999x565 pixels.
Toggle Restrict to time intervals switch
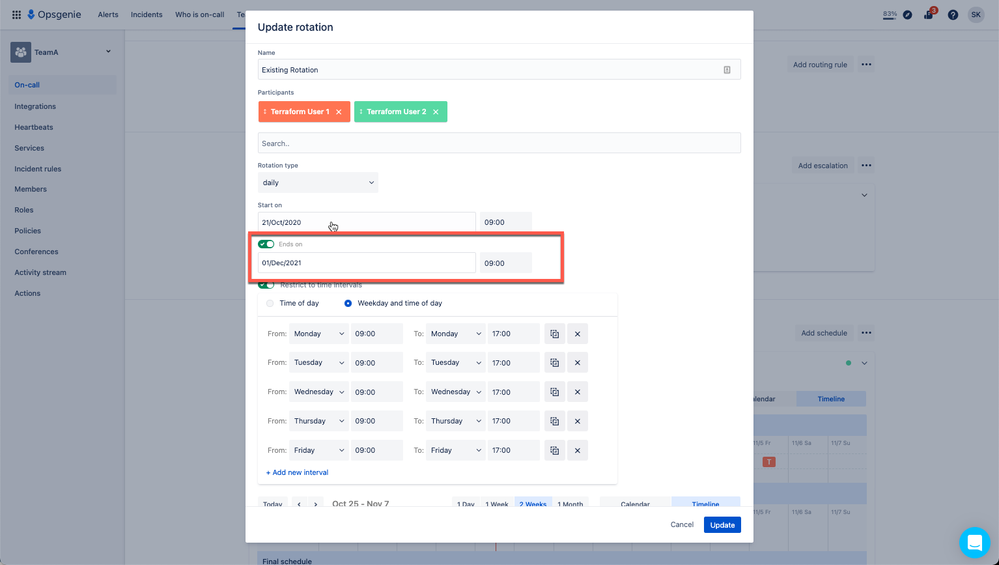[266, 285]
